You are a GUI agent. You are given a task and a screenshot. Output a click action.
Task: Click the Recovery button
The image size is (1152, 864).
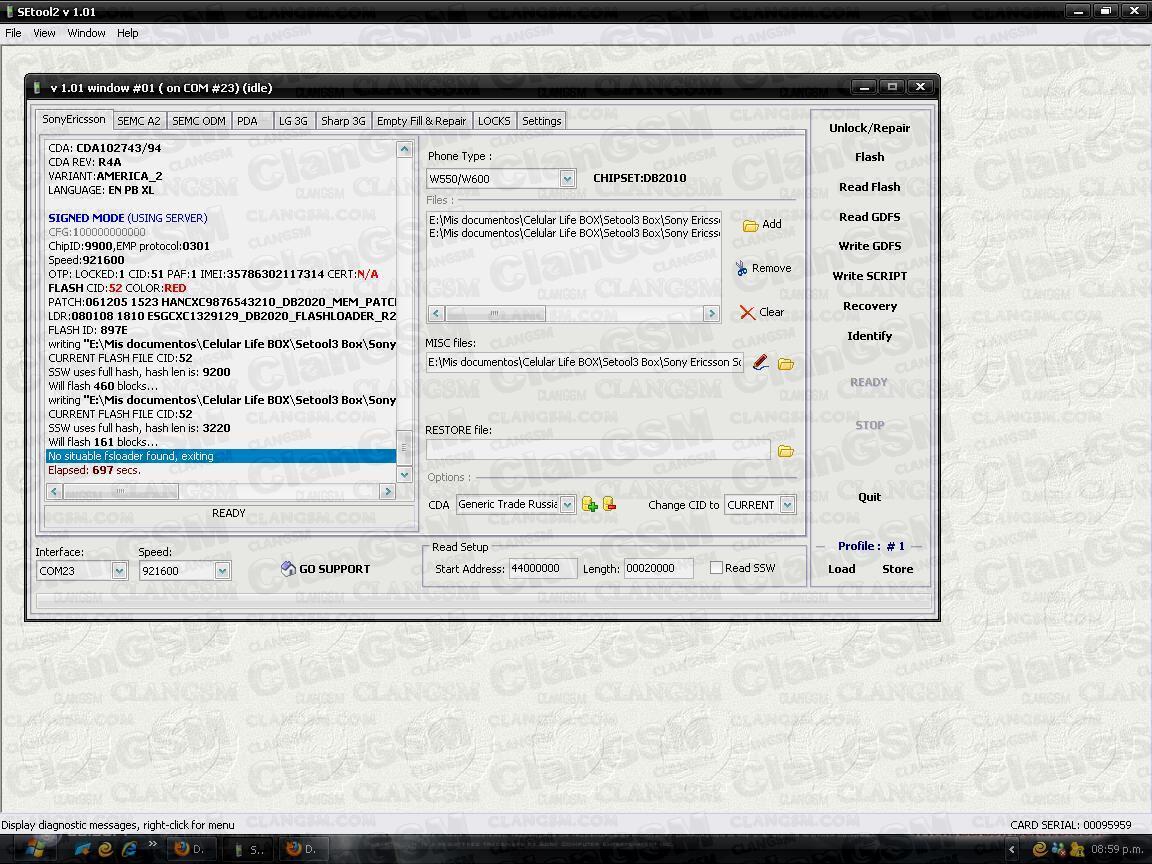[869, 306]
